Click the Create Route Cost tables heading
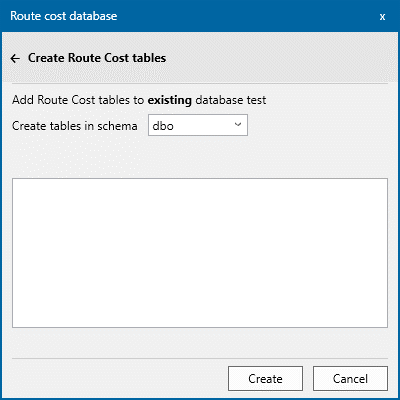400x400 pixels. (x=97, y=58)
